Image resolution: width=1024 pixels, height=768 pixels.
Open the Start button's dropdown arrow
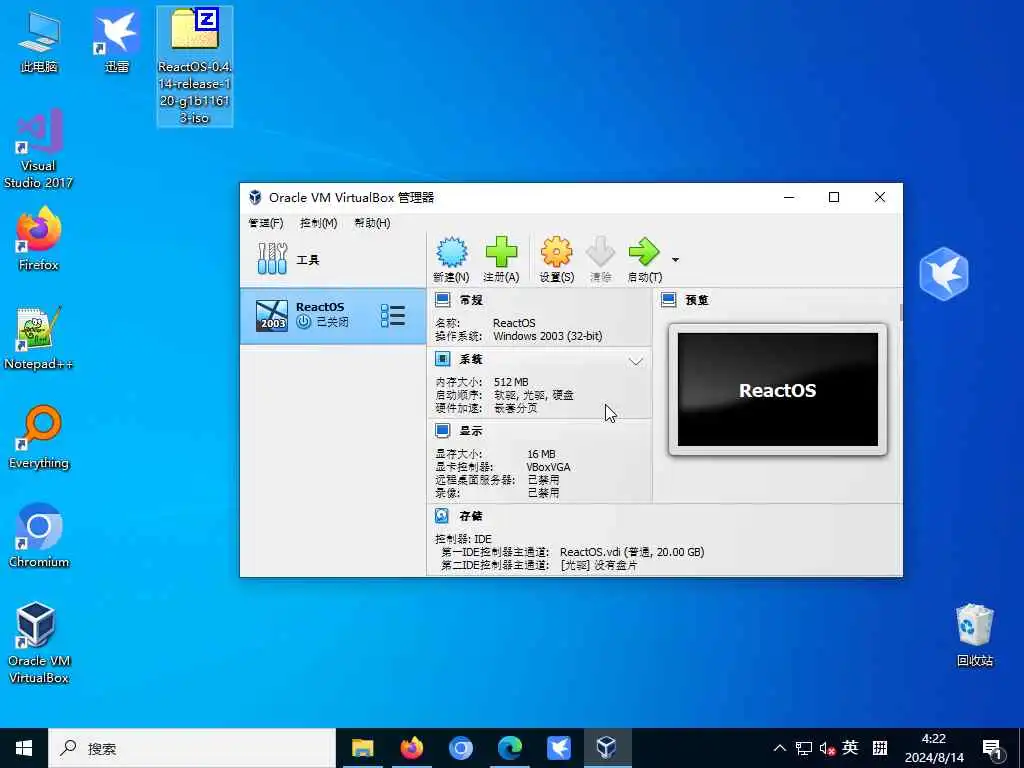[675, 260]
